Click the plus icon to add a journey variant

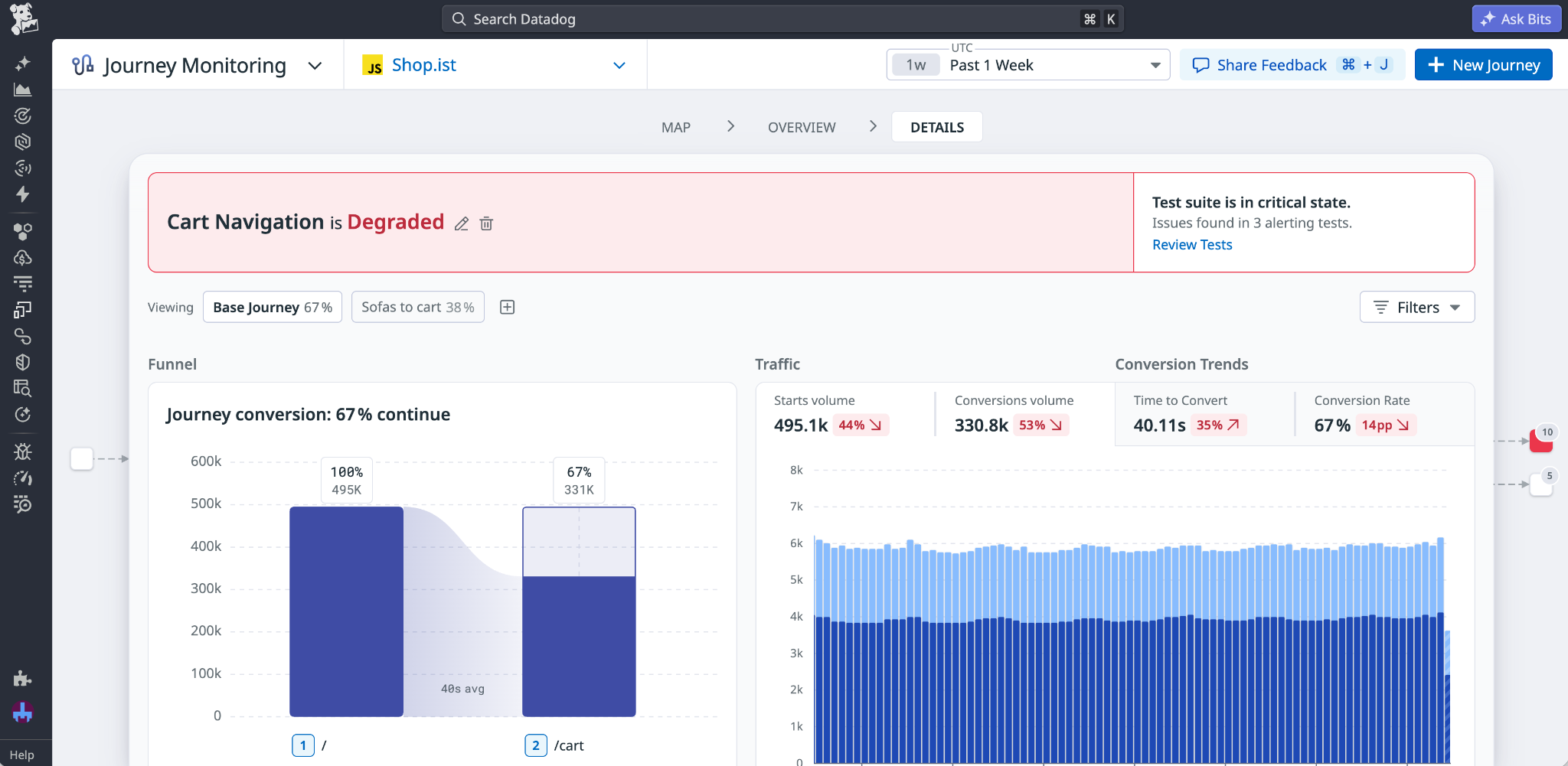point(507,307)
